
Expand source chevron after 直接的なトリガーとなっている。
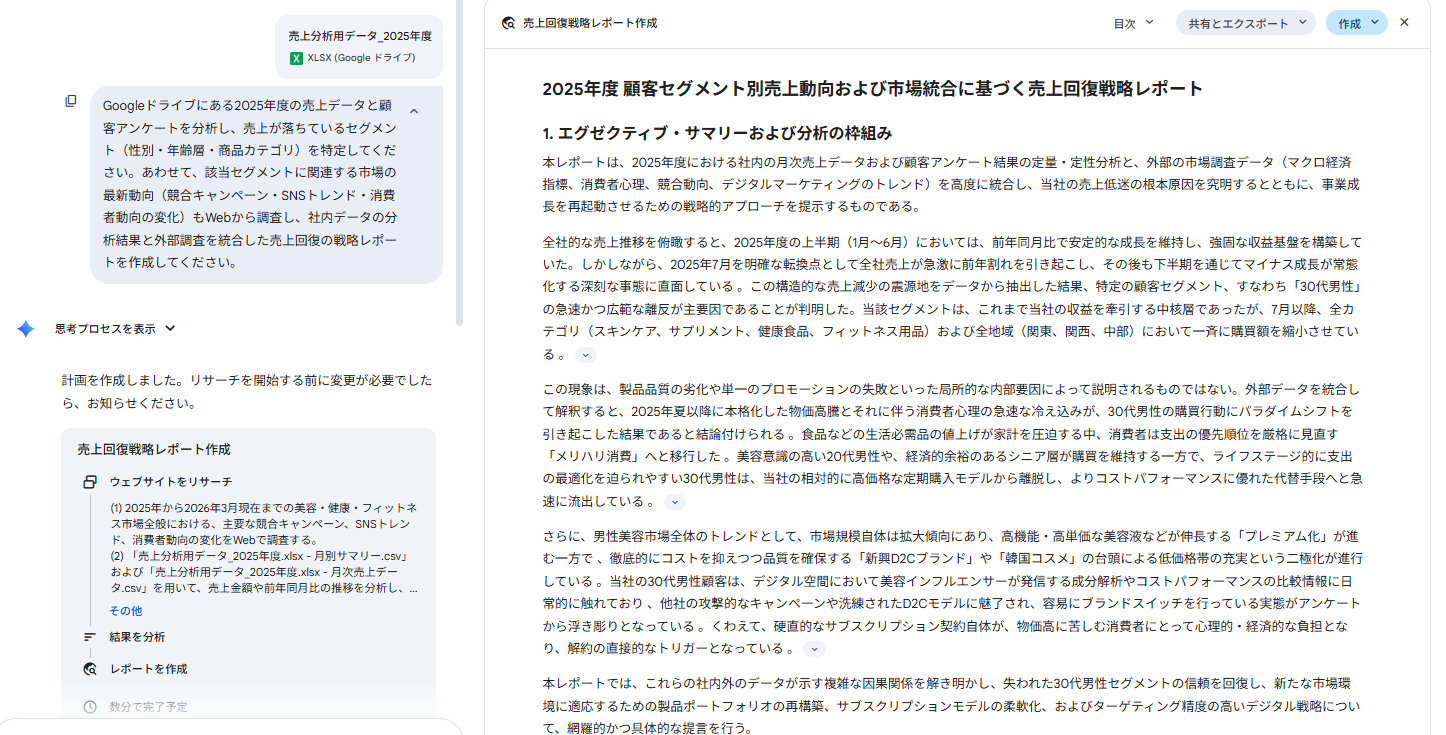tap(815, 649)
